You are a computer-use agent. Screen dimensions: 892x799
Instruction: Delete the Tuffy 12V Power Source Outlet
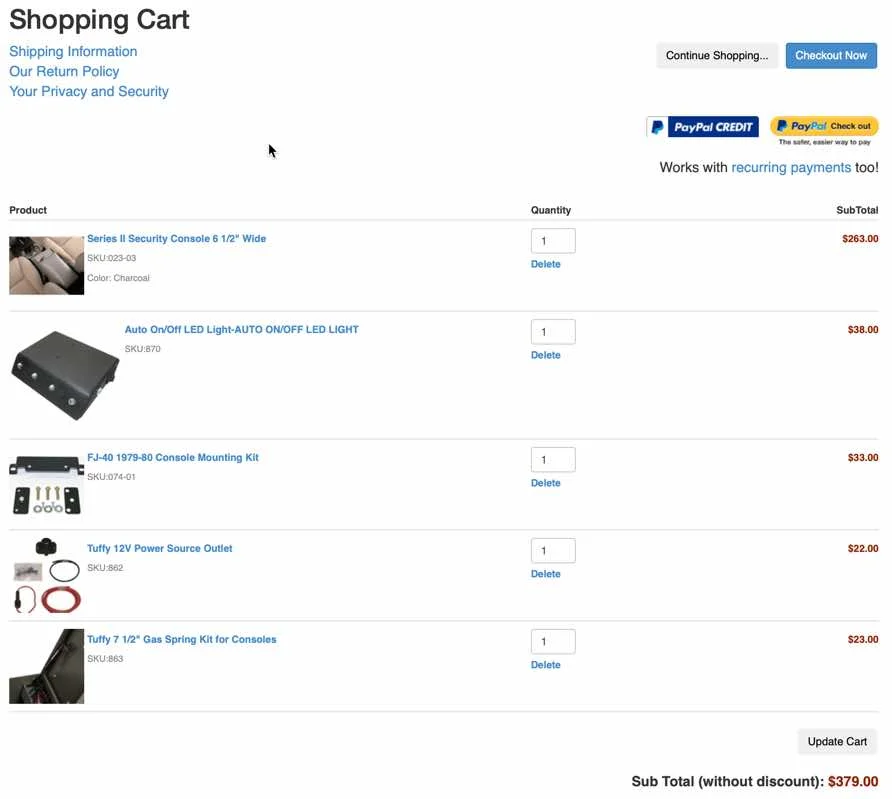point(545,574)
